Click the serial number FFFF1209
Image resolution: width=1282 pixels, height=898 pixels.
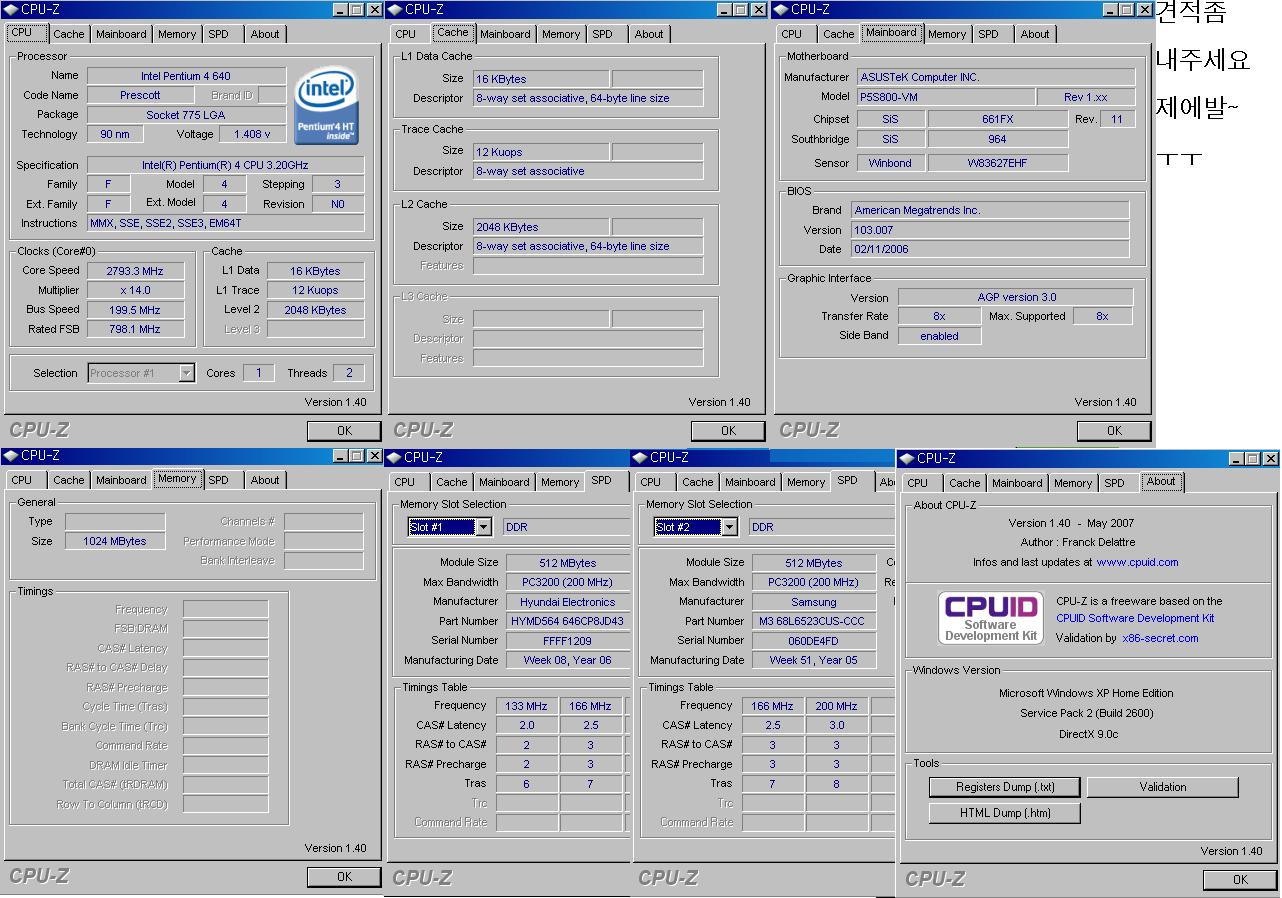567,641
